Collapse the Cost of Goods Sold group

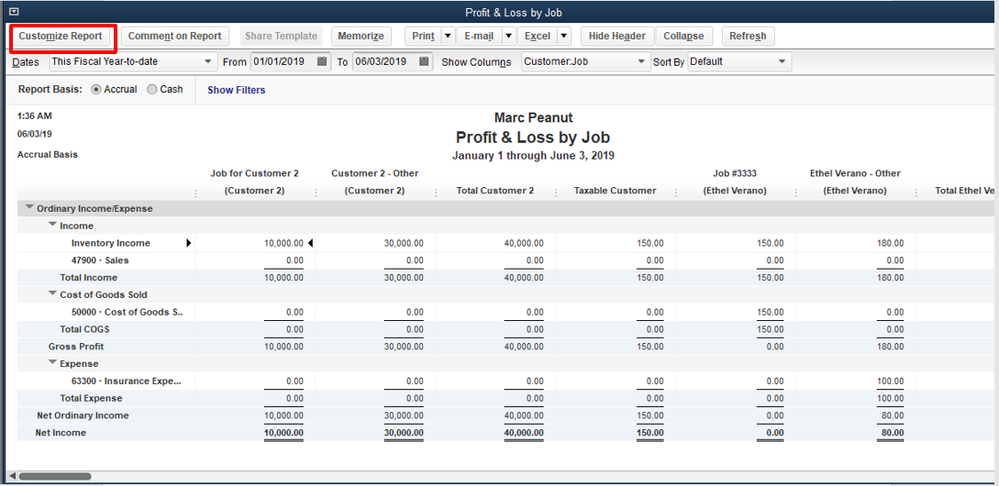point(52,295)
